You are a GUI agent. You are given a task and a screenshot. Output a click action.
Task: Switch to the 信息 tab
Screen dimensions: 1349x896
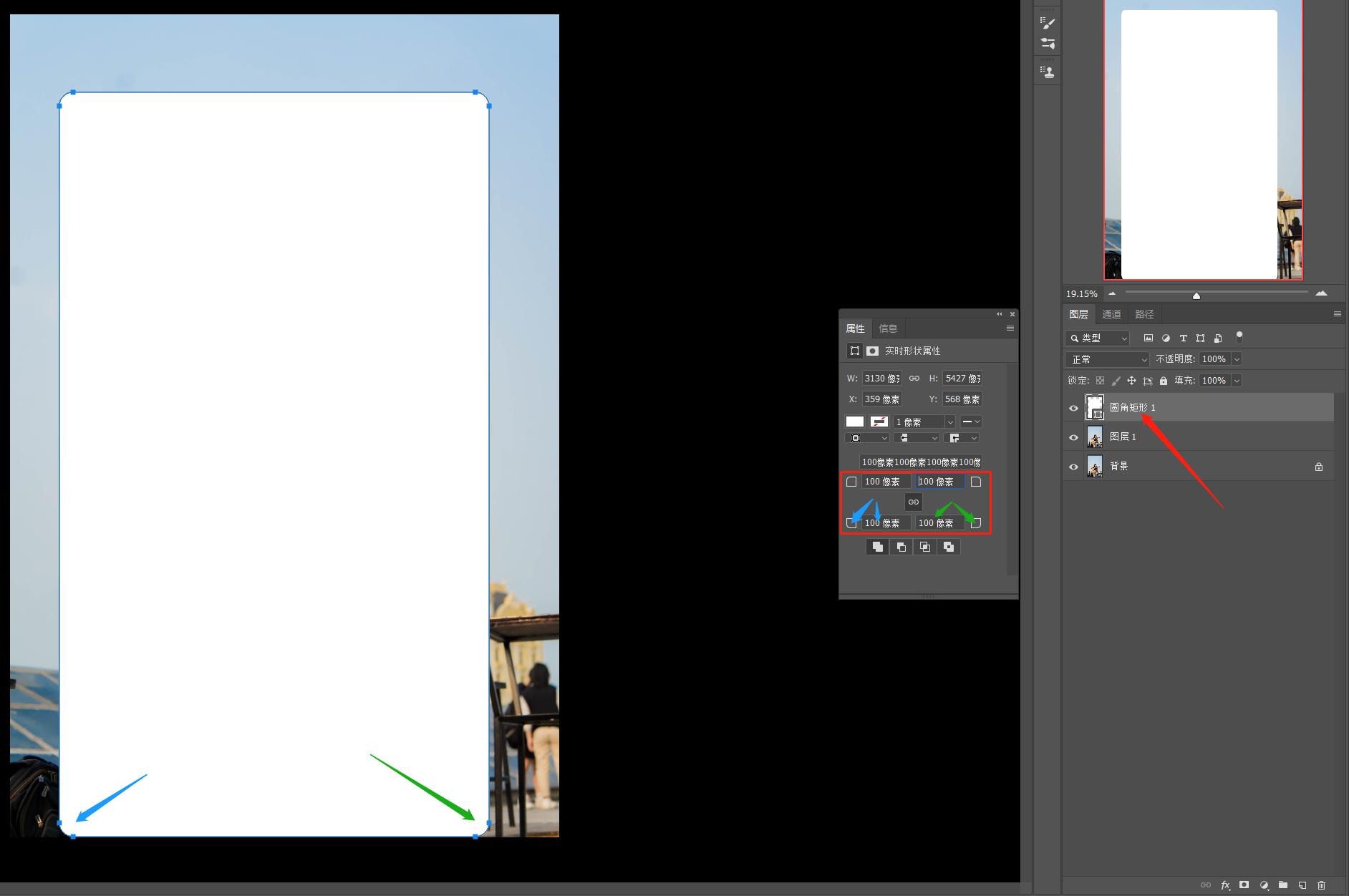pos(888,328)
